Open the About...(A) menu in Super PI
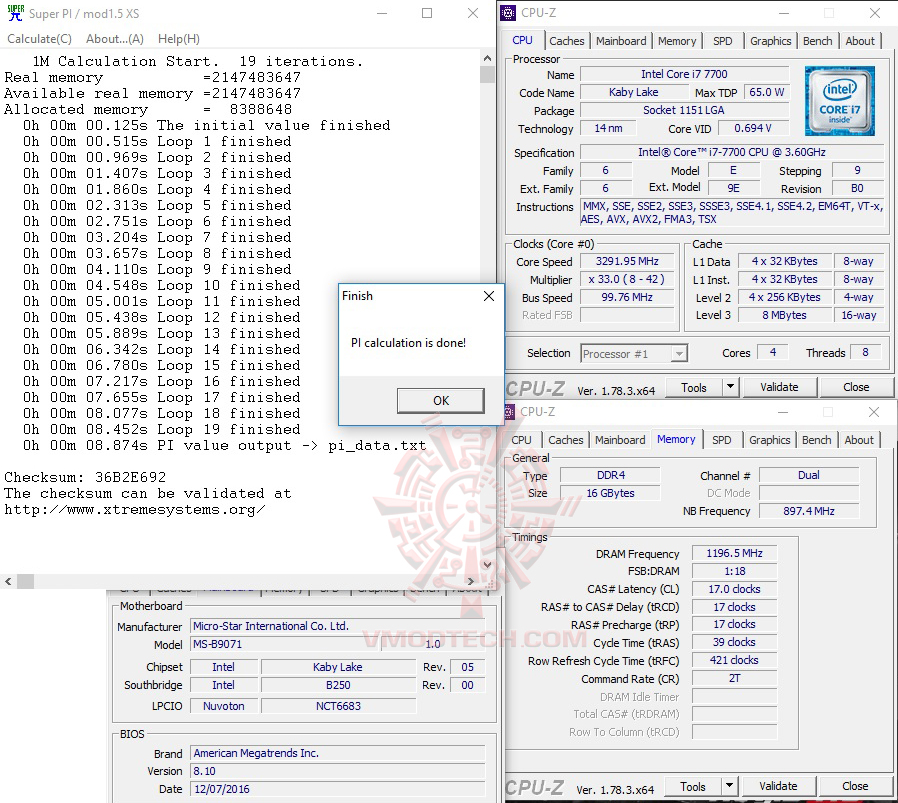The image size is (898, 803). tap(115, 39)
